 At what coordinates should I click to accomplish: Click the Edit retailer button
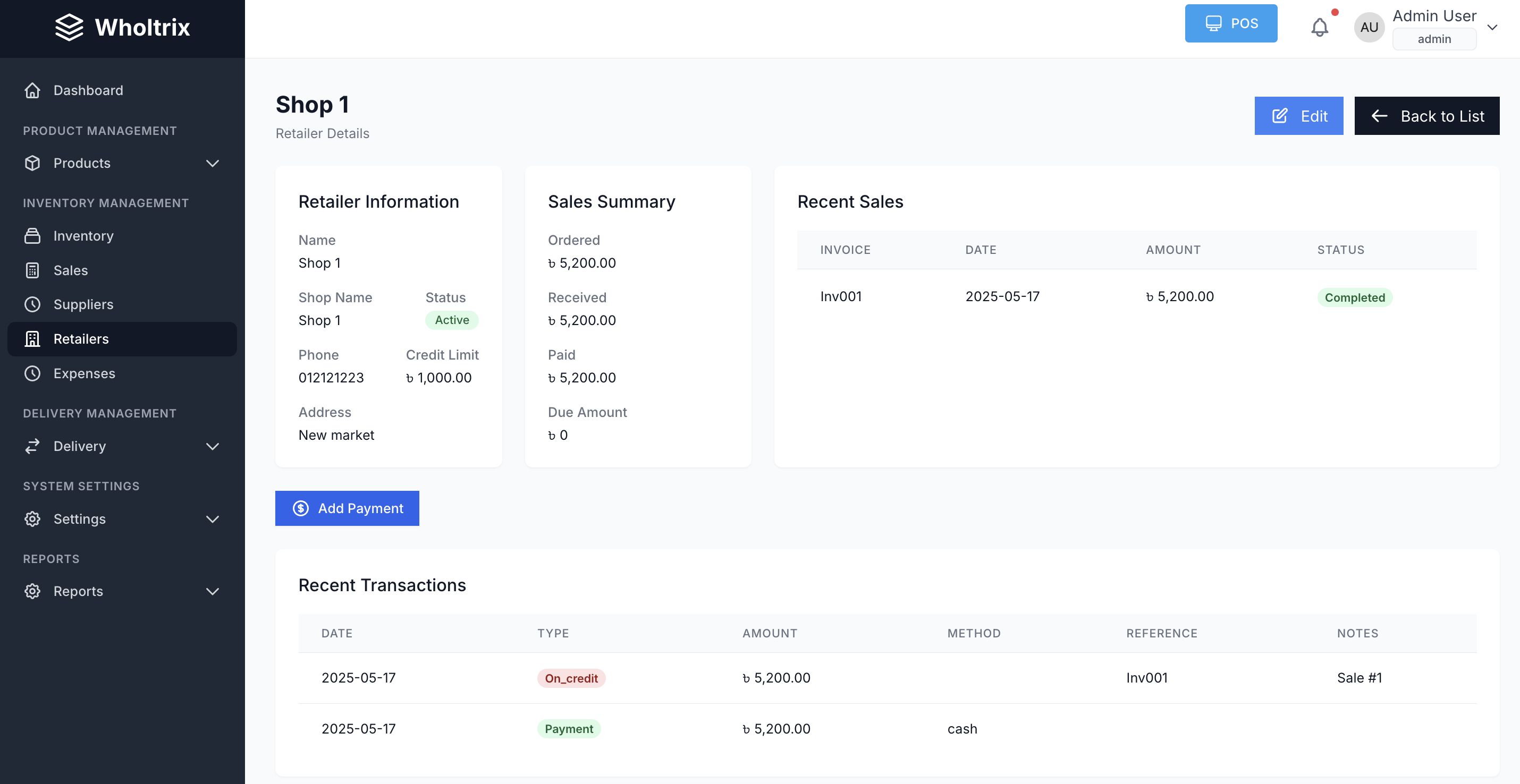coord(1298,116)
